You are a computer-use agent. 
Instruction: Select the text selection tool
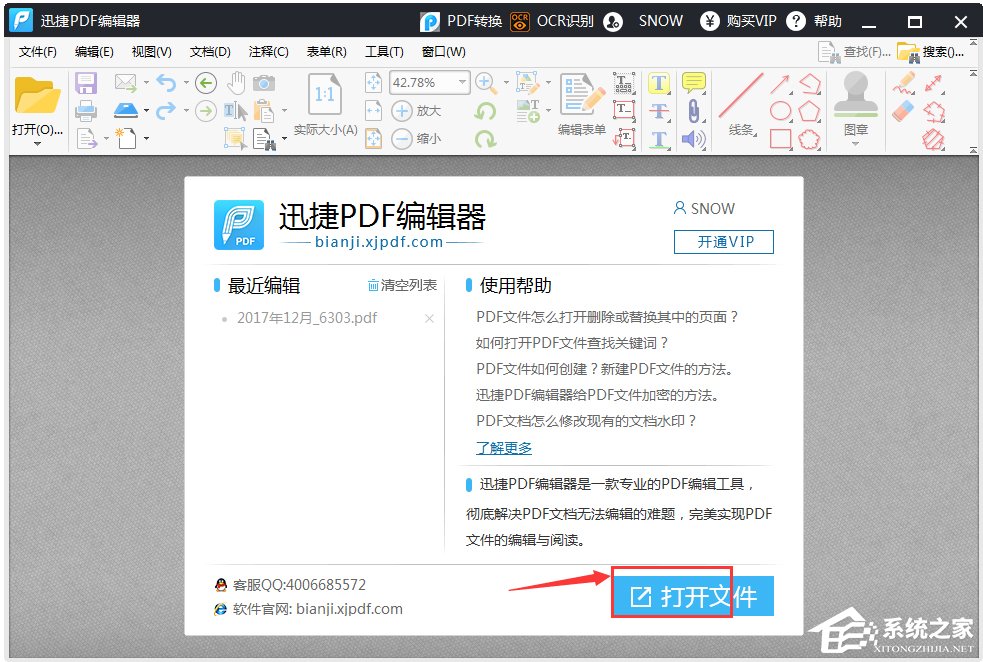(x=235, y=111)
